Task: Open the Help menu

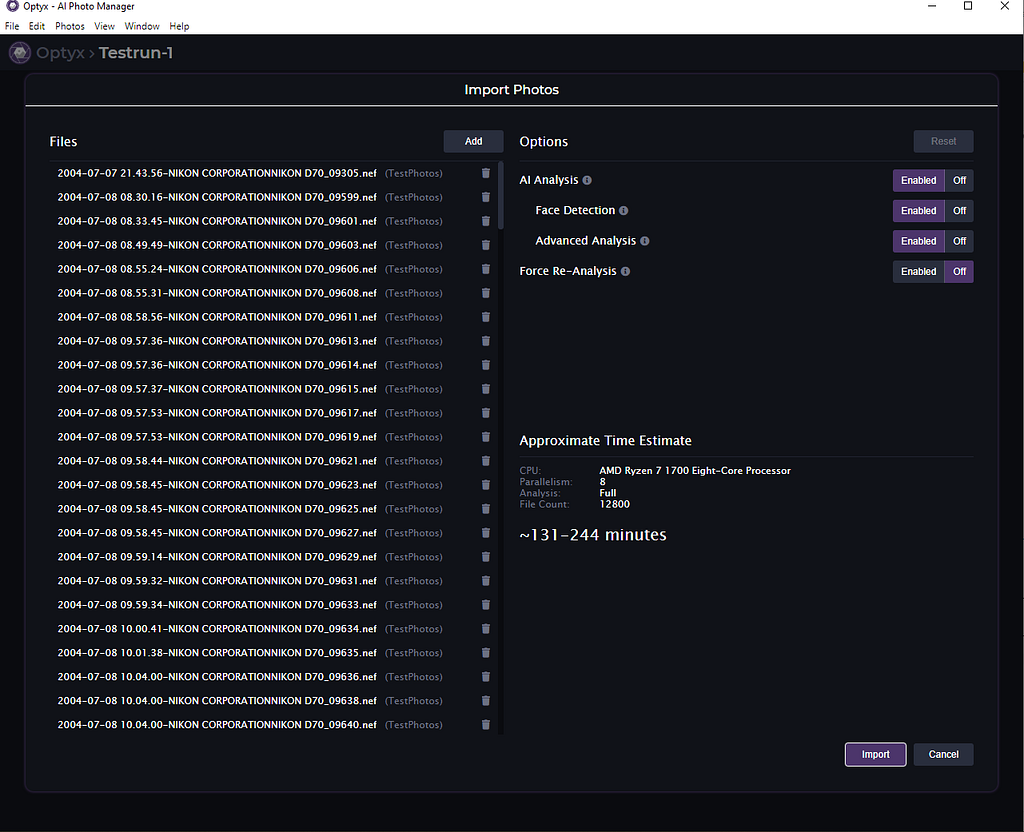Action: pyautogui.click(x=179, y=26)
